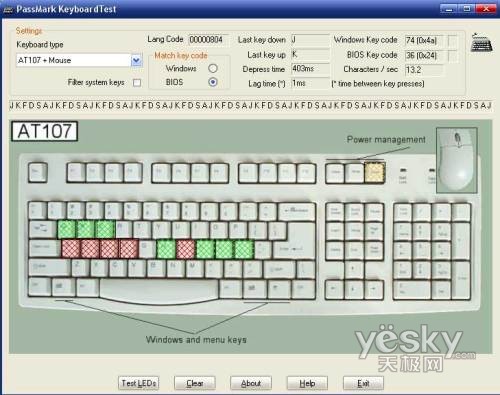Viewport: 500px width, 395px height.
Task: Click the AT107 + Mouse combo box
Action: click(x=79, y=60)
